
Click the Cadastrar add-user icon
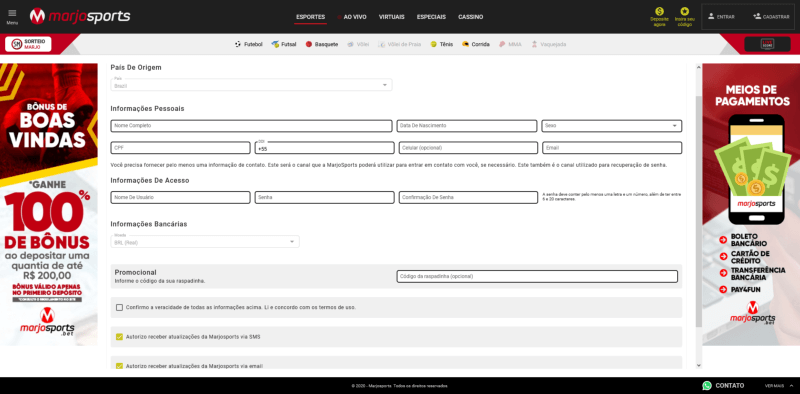757,16
